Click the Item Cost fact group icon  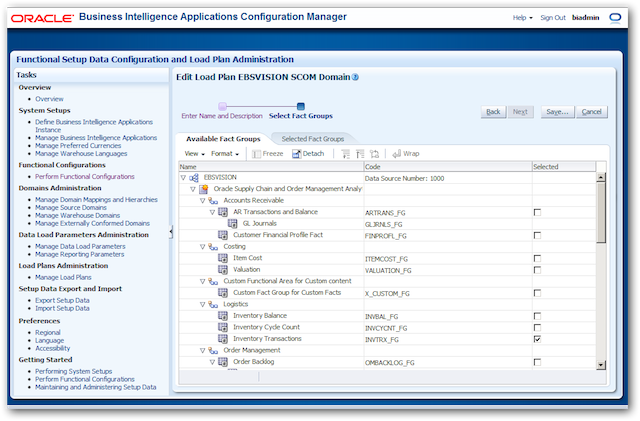tap(223, 258)
